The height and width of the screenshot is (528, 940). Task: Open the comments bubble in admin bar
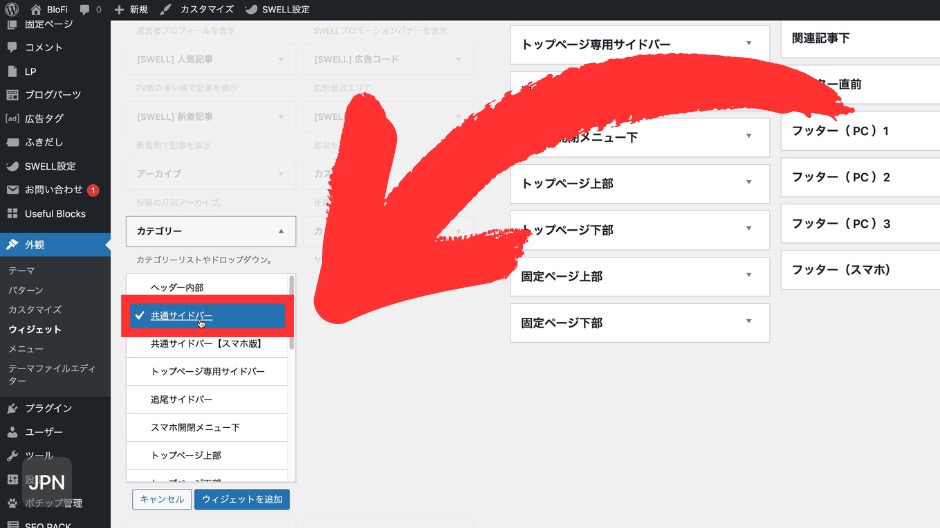pos(85,10)
